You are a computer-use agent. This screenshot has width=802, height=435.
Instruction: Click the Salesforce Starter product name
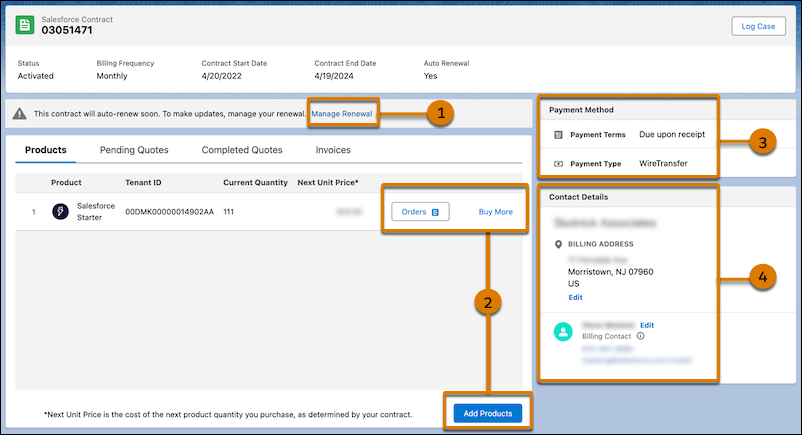click(96, 211)
